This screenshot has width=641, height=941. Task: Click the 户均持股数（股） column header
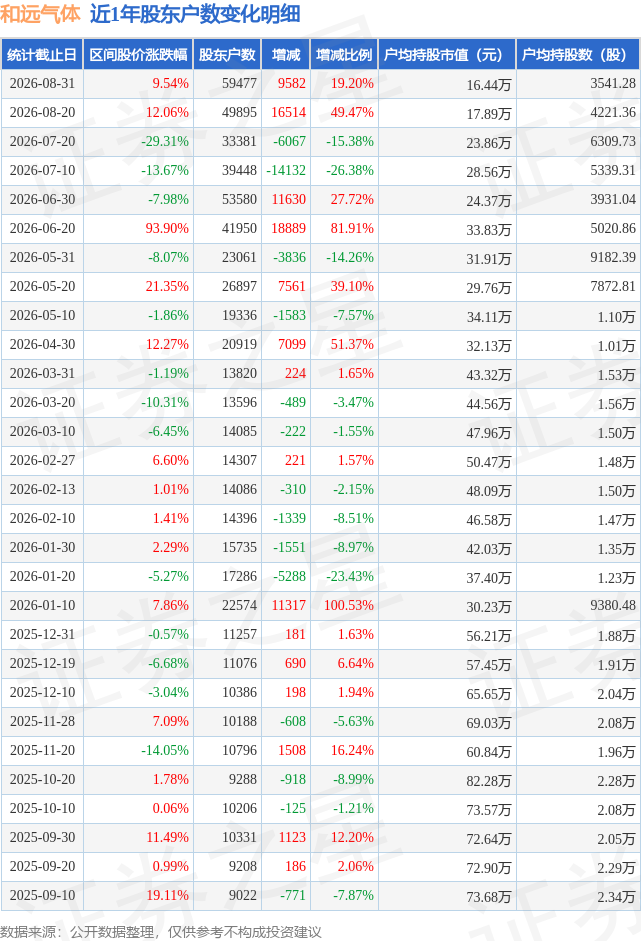(578, 55)
